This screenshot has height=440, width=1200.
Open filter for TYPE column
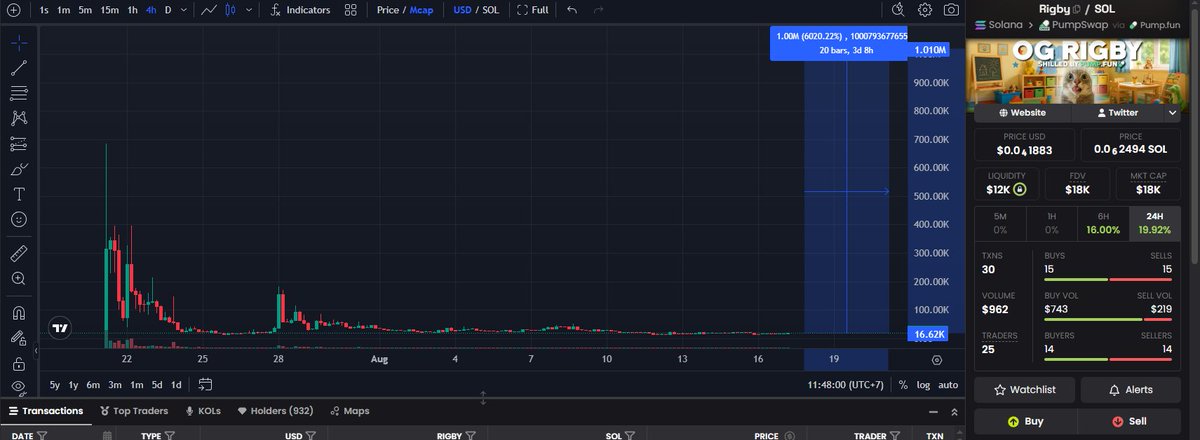(x=170, y=435)
